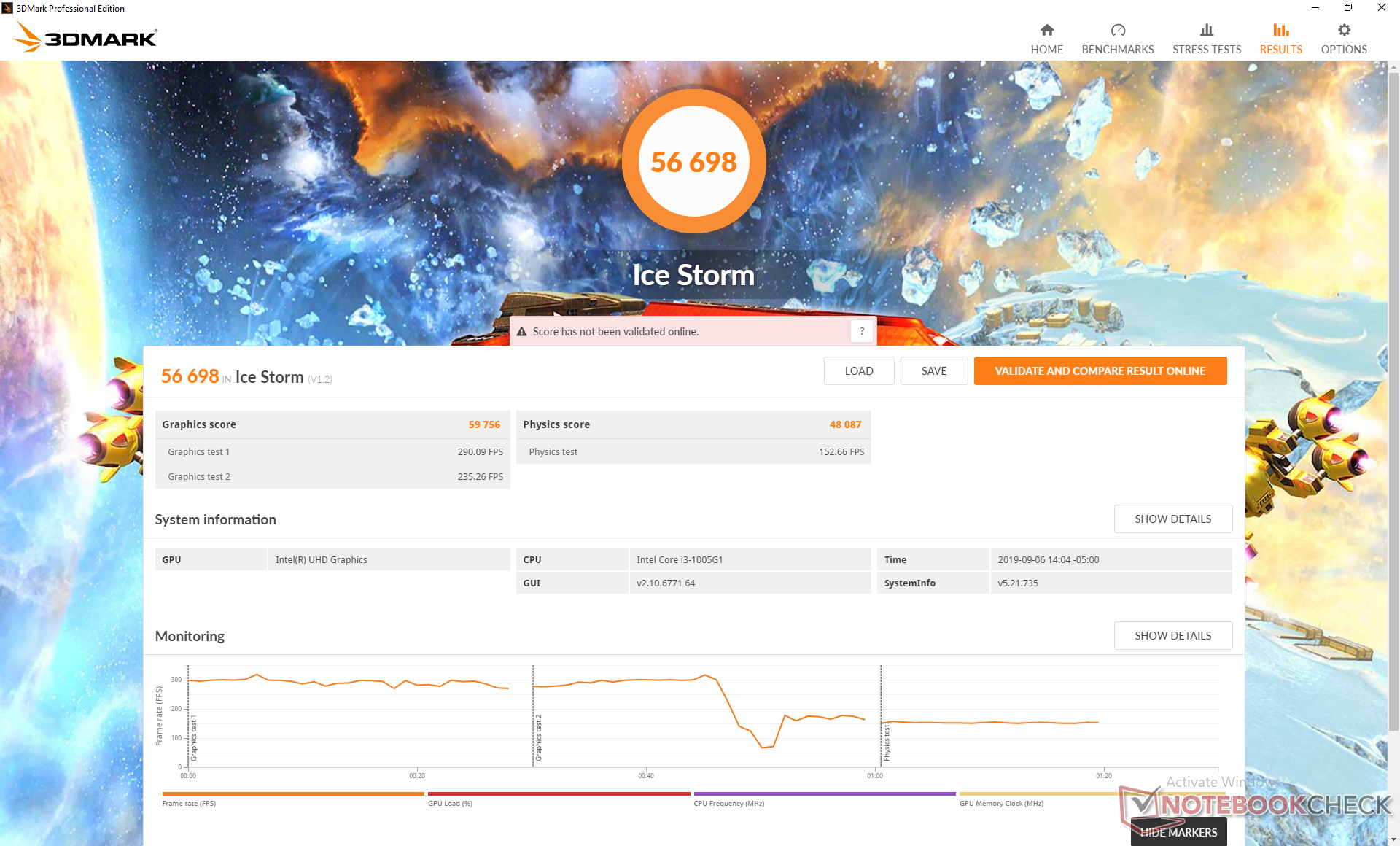Switch to the STRESS TESTS tab label
1400x846 pixels.
[x=1206, y=50]
